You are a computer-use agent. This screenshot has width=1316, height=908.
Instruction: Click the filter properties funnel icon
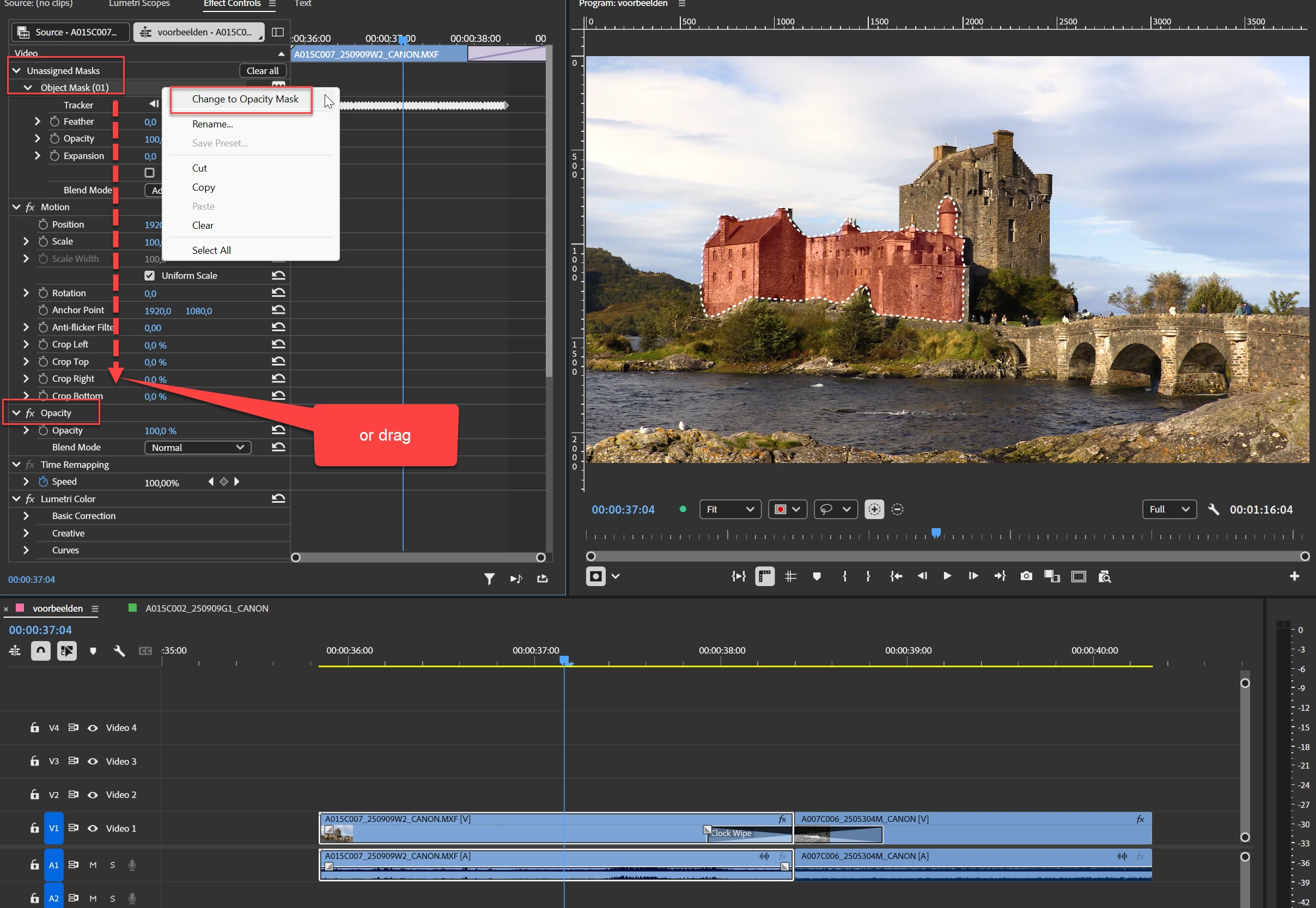point(489,579)
